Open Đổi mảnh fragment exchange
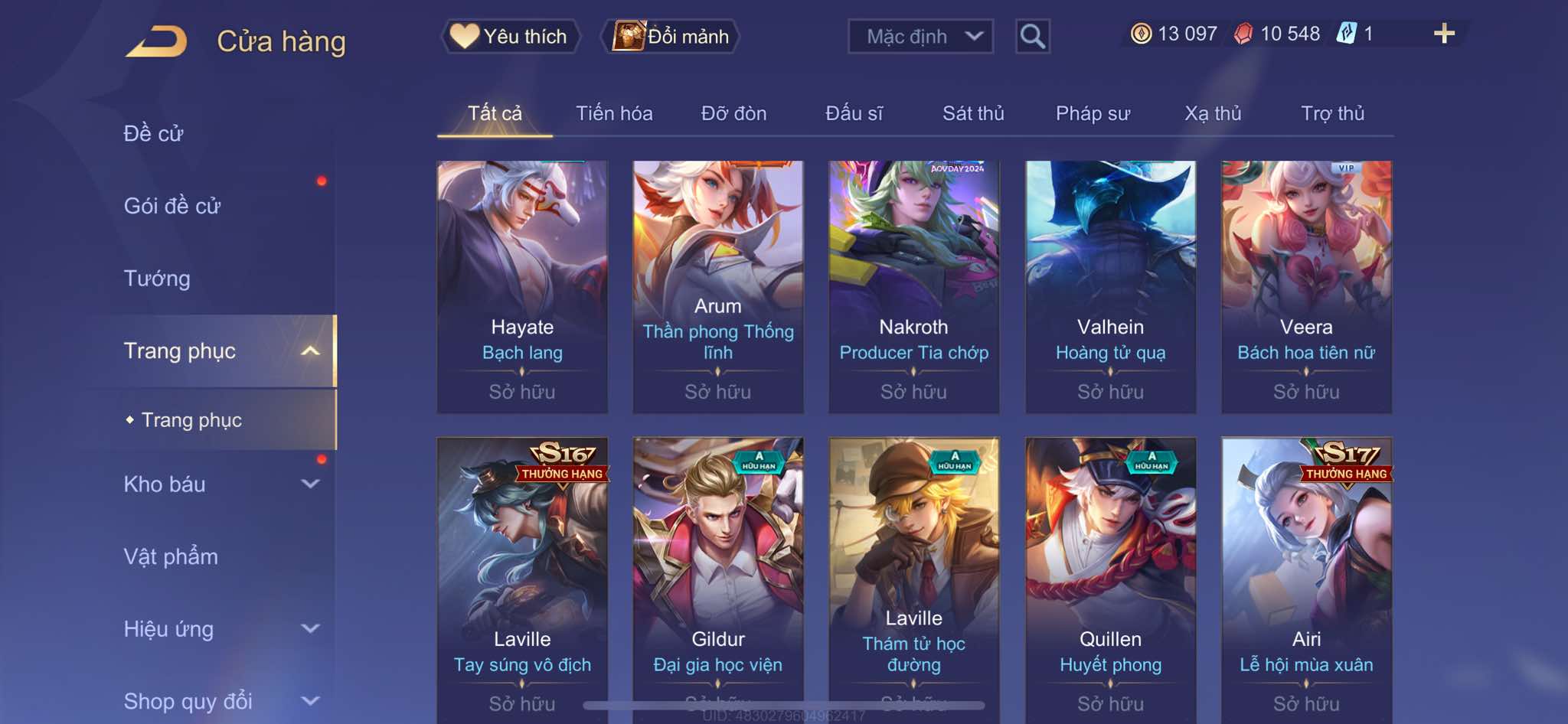 click(671, 36)
